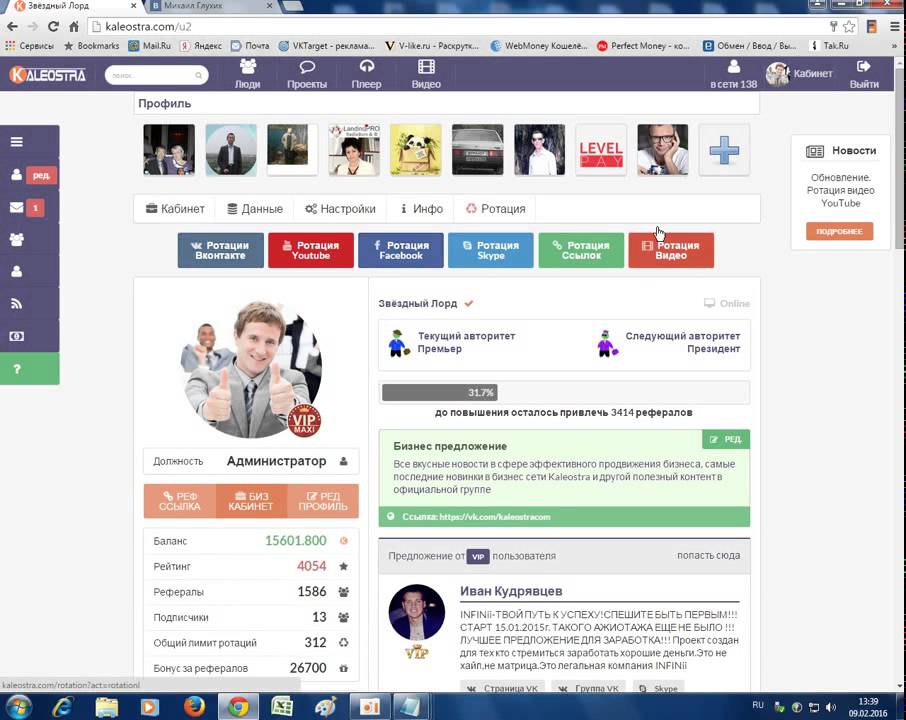Open the hamburger menu in left sidebar
This screenshot has width=906, height=720.
click(x=17, y=142)
